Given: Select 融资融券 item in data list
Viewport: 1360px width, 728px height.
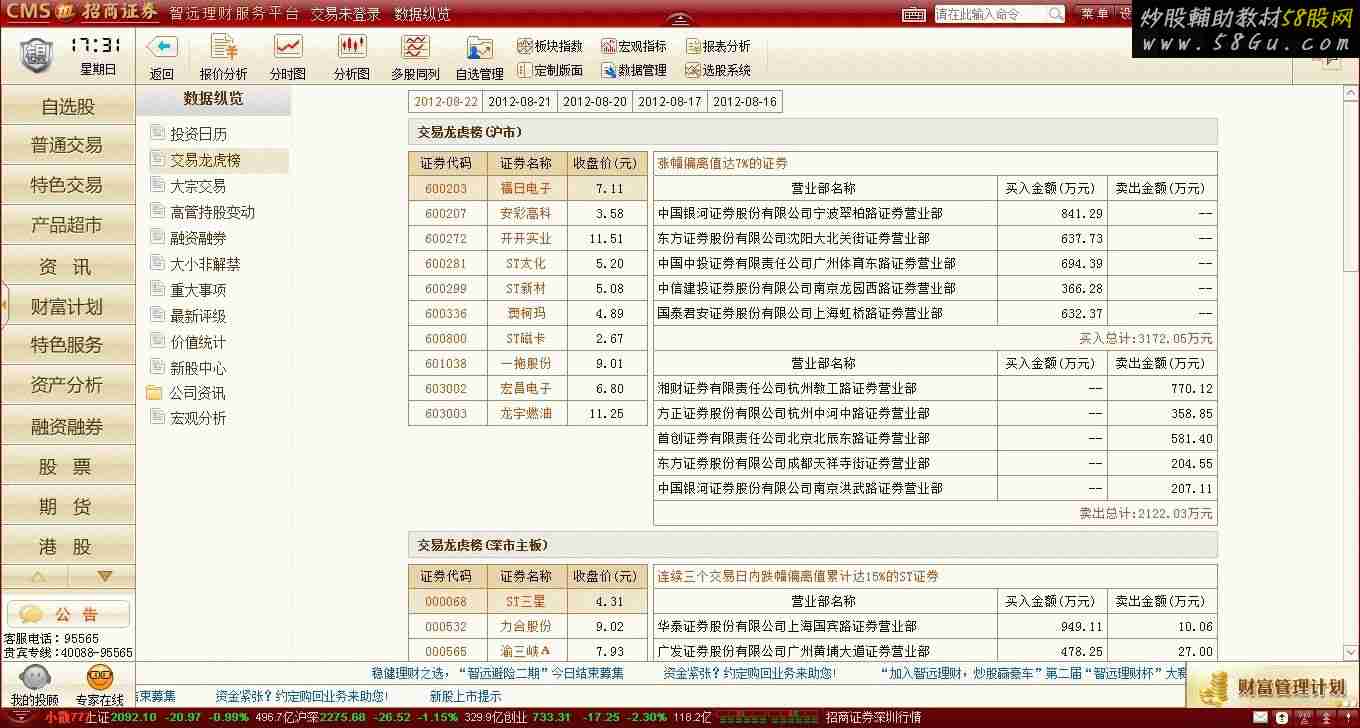Looking at the screenshot, I should click(198, 238).
